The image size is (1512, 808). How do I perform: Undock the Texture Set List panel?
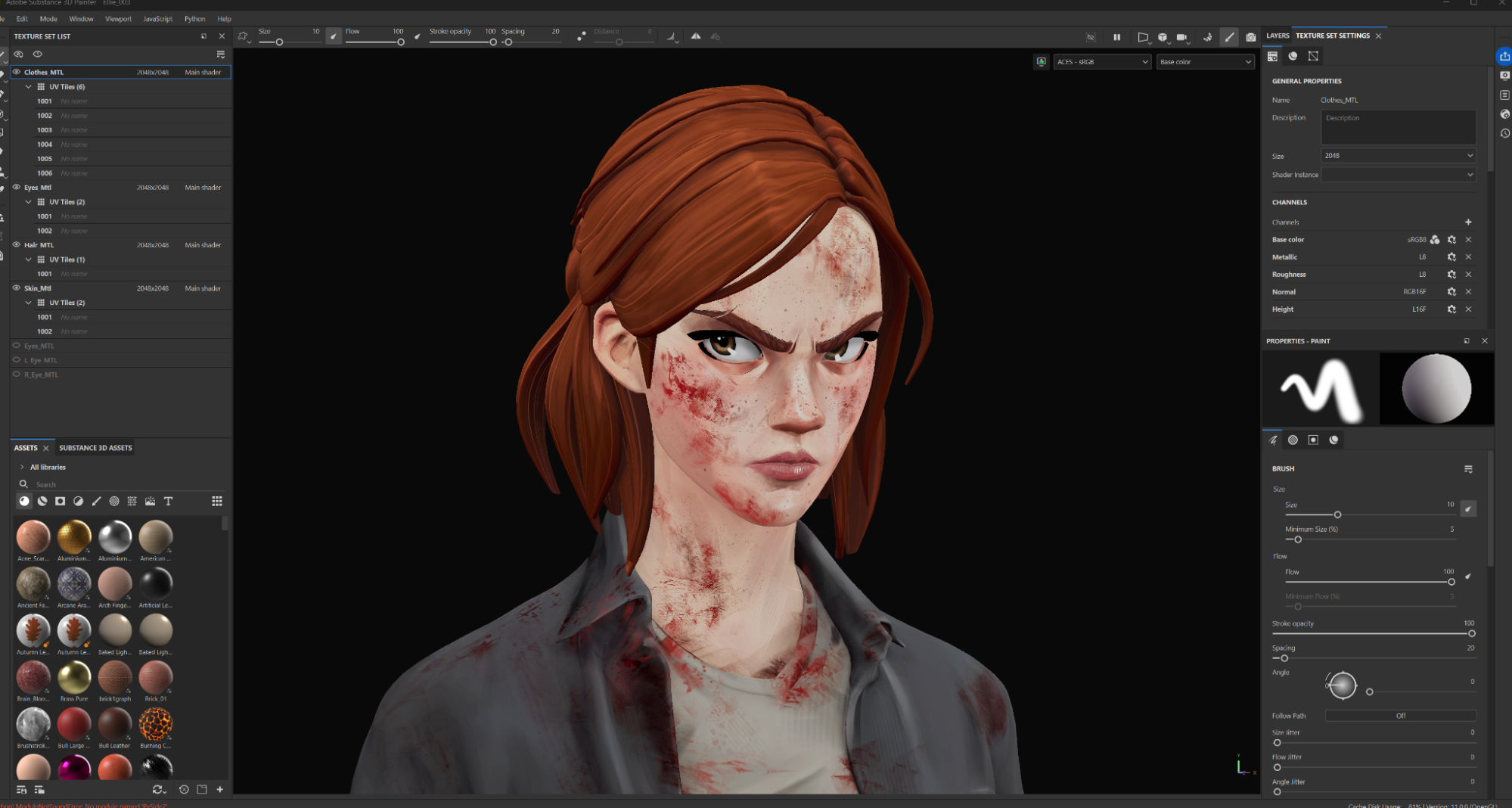click(x=203, y=36)
